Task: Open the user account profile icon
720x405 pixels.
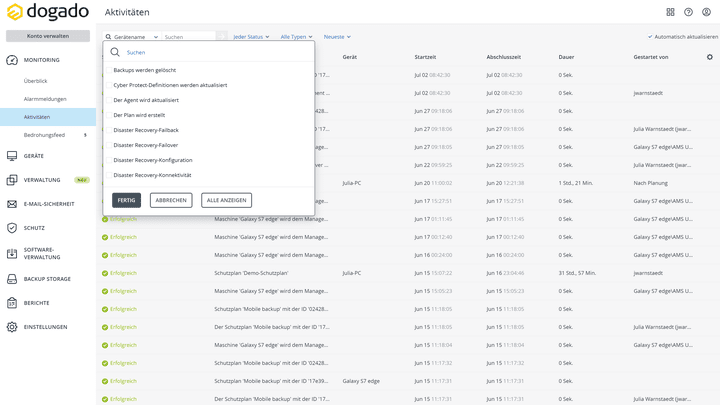Action: coord(706,12)
